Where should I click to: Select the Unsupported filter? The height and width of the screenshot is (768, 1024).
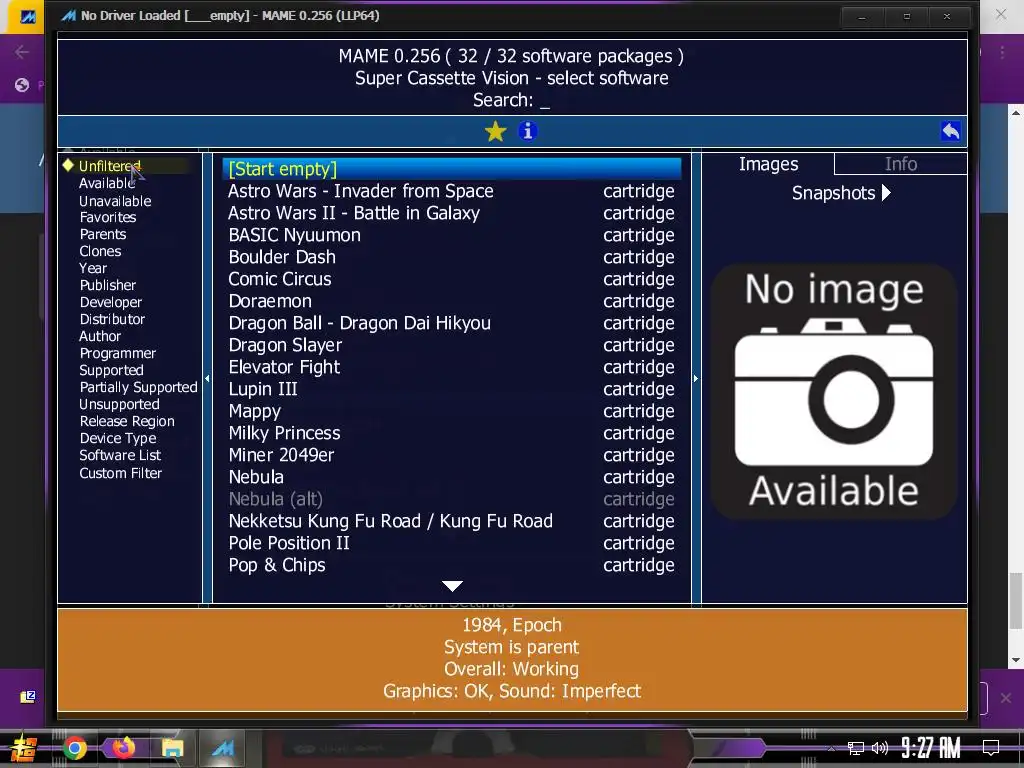pyautogui.click(x=119, y=404)
